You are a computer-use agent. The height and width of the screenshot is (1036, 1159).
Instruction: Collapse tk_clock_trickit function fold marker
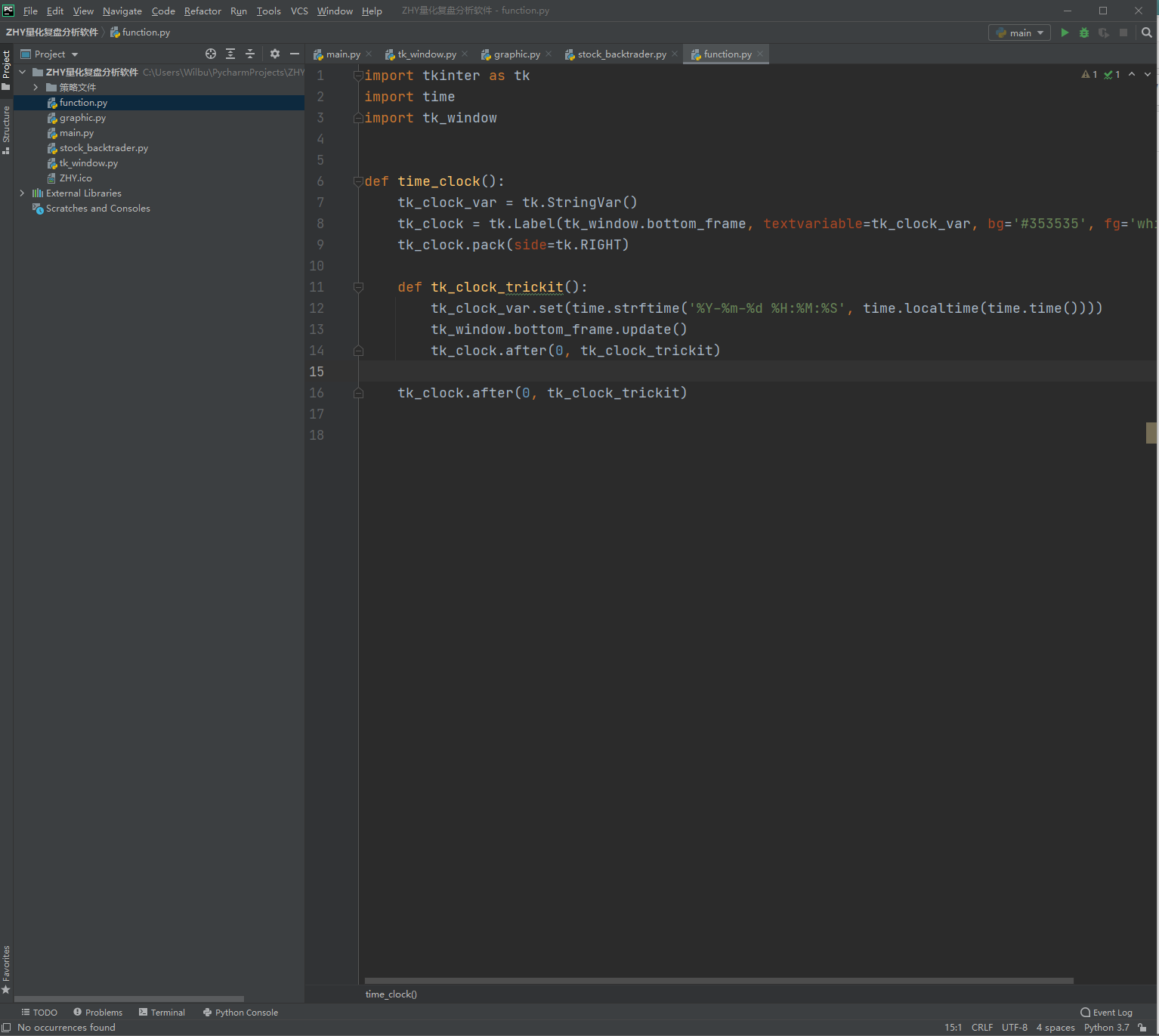coord(358,286)
